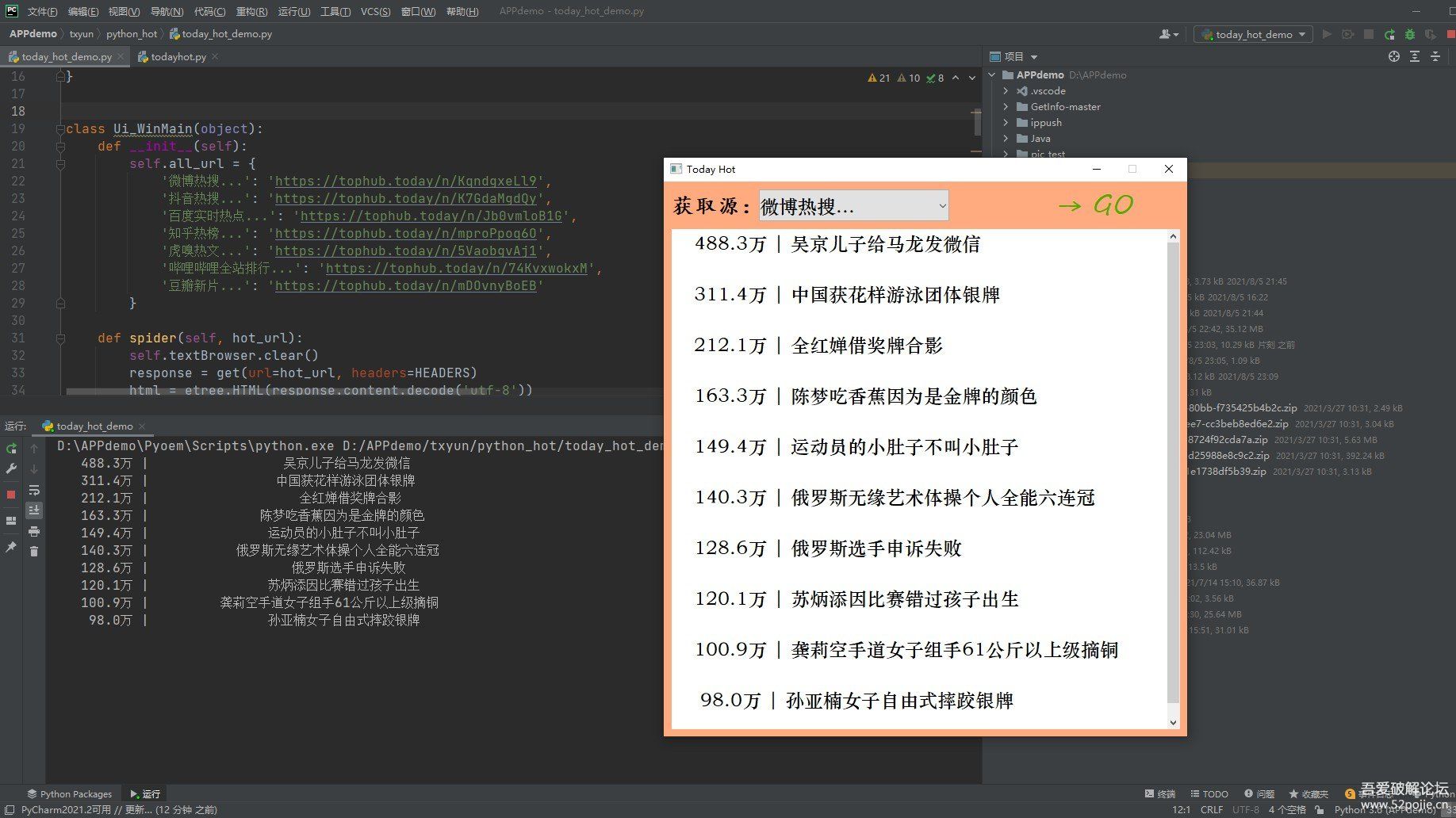Toggle scroll to end in Run console
The height and width of the screenshot is (818, 1456).
coord(34,510)
